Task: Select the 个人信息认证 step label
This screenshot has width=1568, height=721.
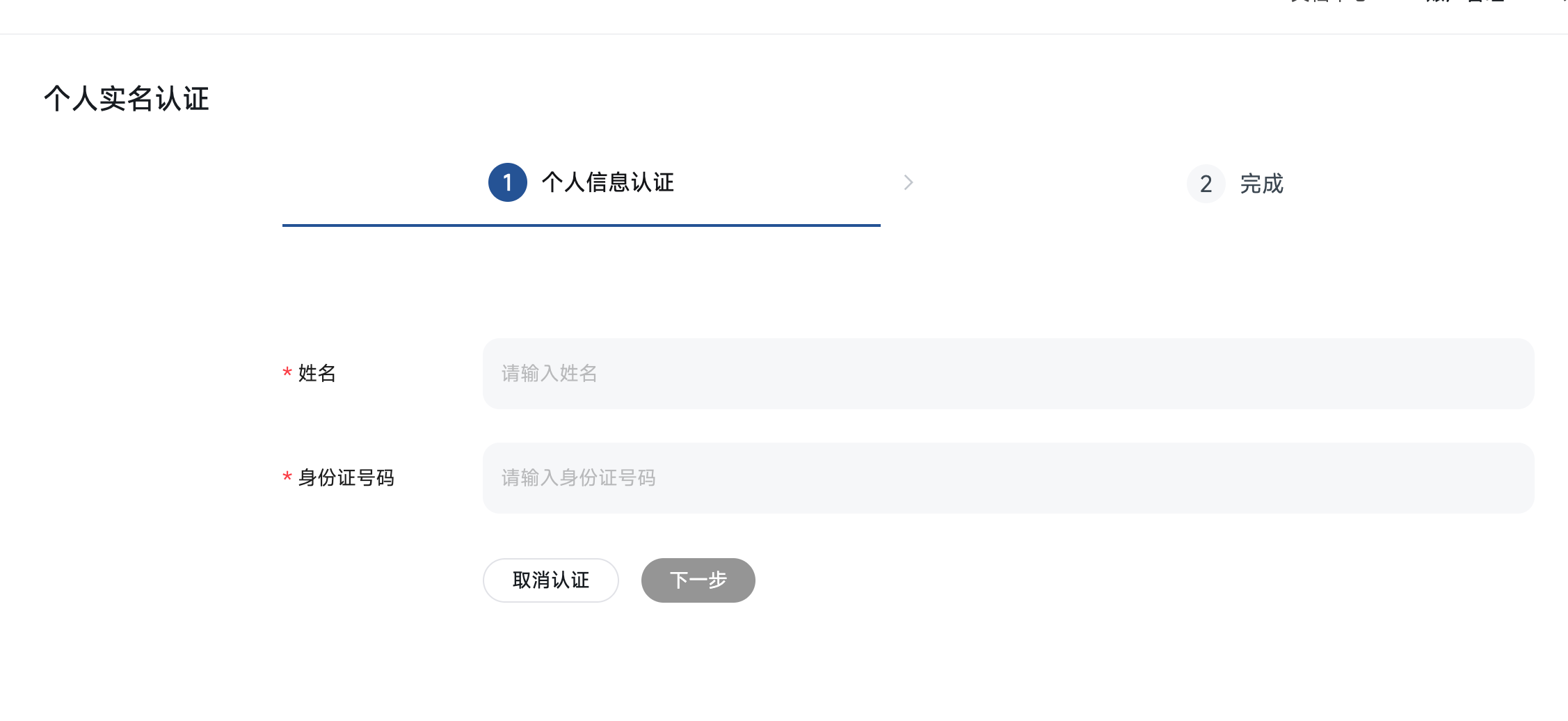Action: tap(608, 182)
